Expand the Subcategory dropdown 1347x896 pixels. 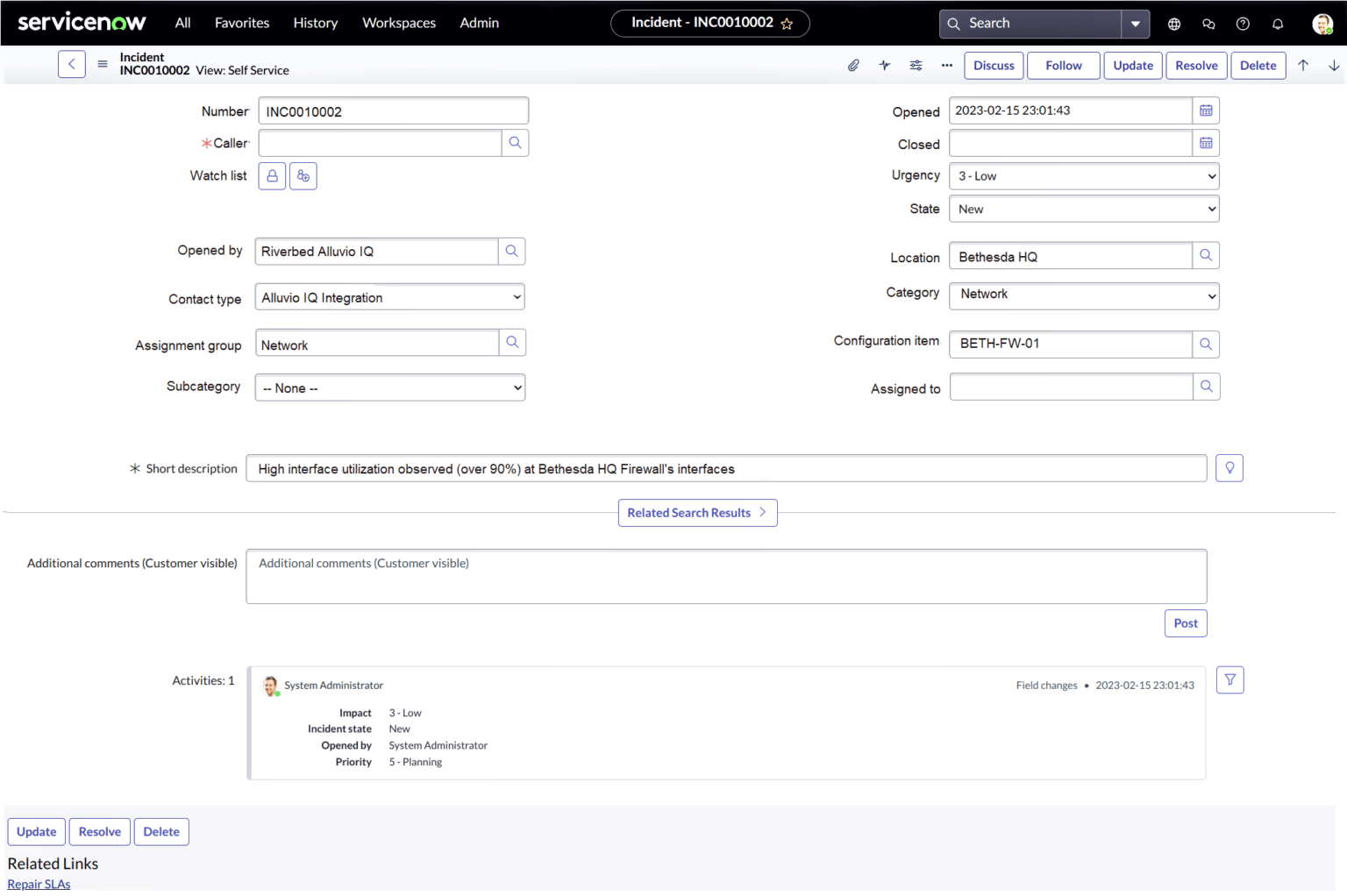pyautogui.click(x=389, y=387)
